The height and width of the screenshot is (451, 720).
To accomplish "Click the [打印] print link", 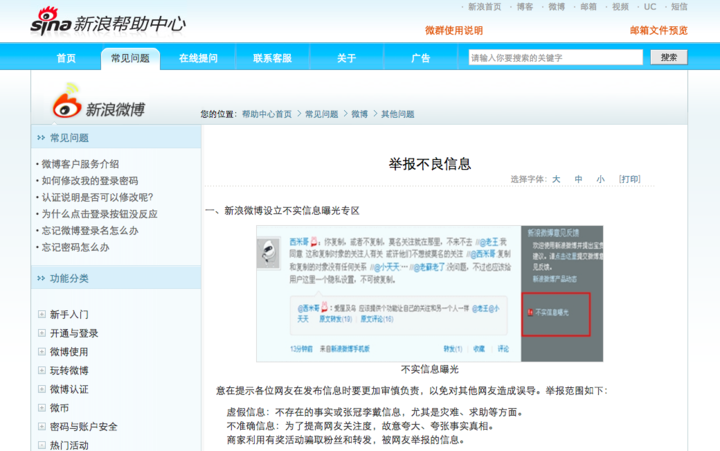I will [630, 179].
